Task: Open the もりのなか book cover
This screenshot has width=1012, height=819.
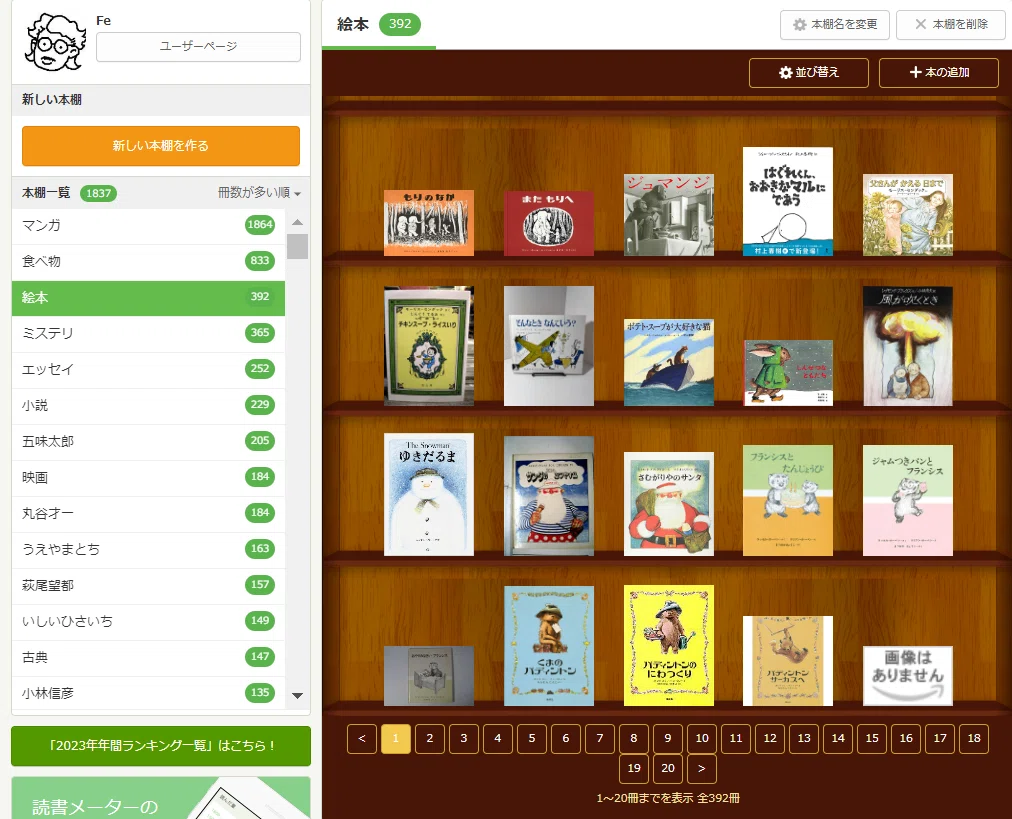Action: click(x=429, y=223)
